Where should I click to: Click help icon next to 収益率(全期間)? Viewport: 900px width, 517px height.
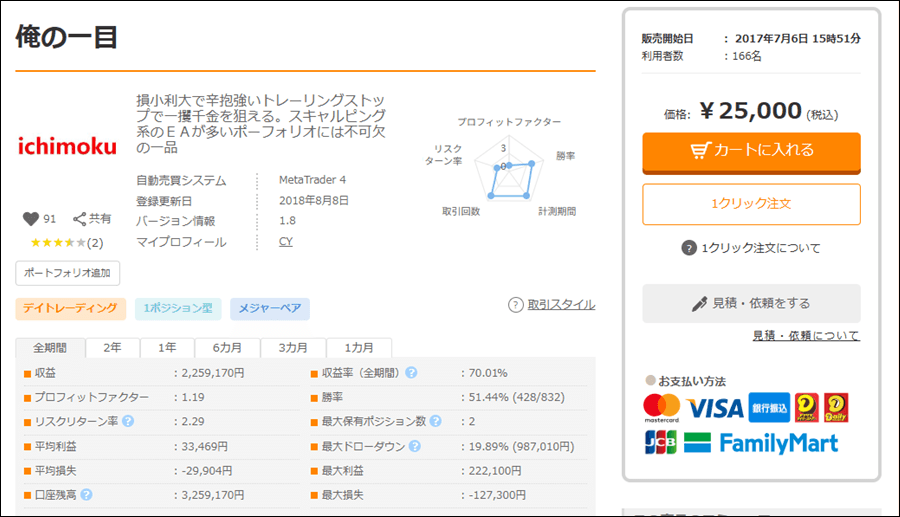coord(411,373)
